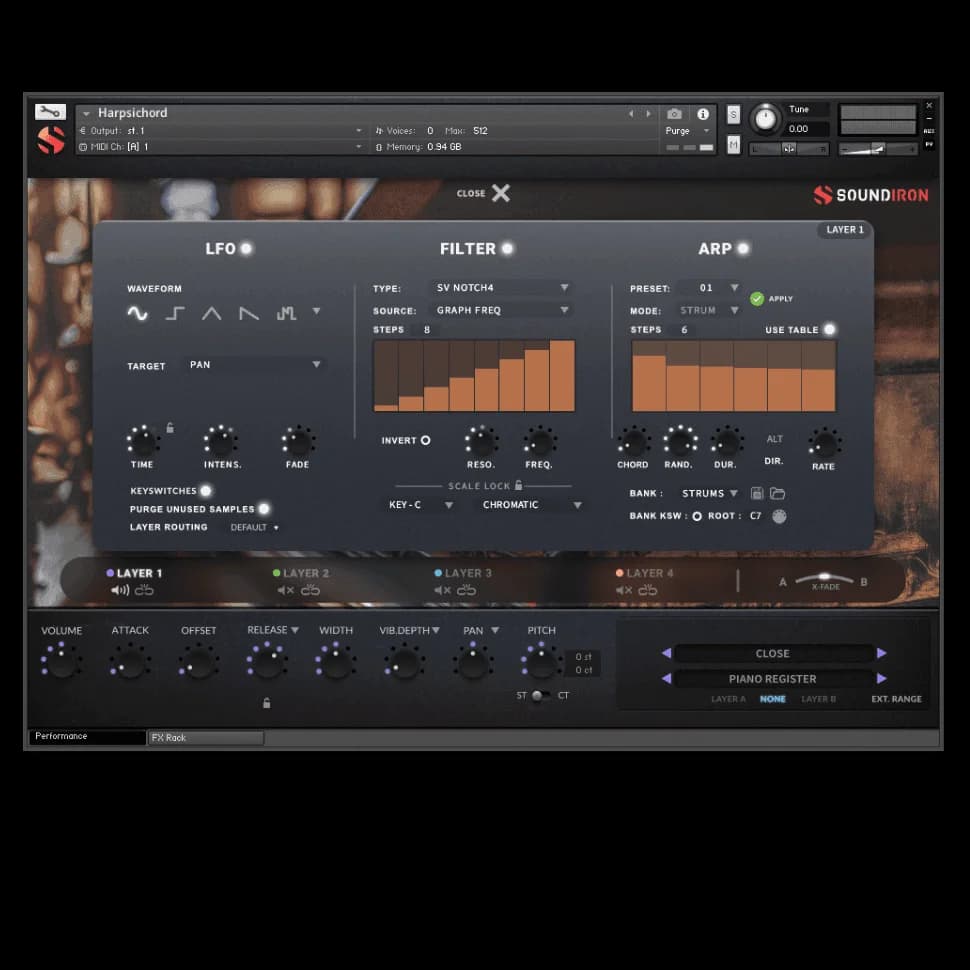Open the wrench settings icon
This screenshot has height=970, width=970.
pyautogui.click(x=50, y=112)
